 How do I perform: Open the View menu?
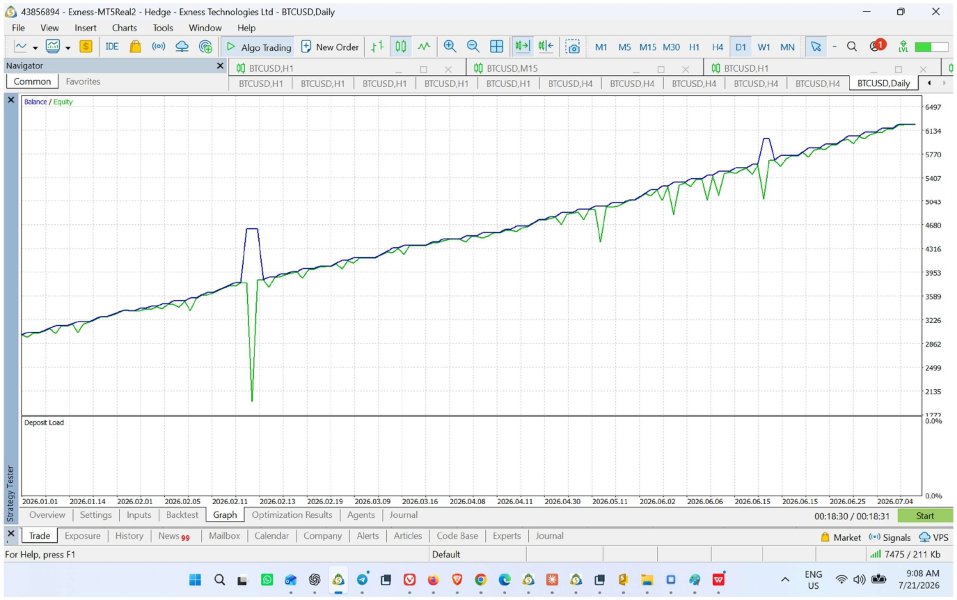pos(49,27)
